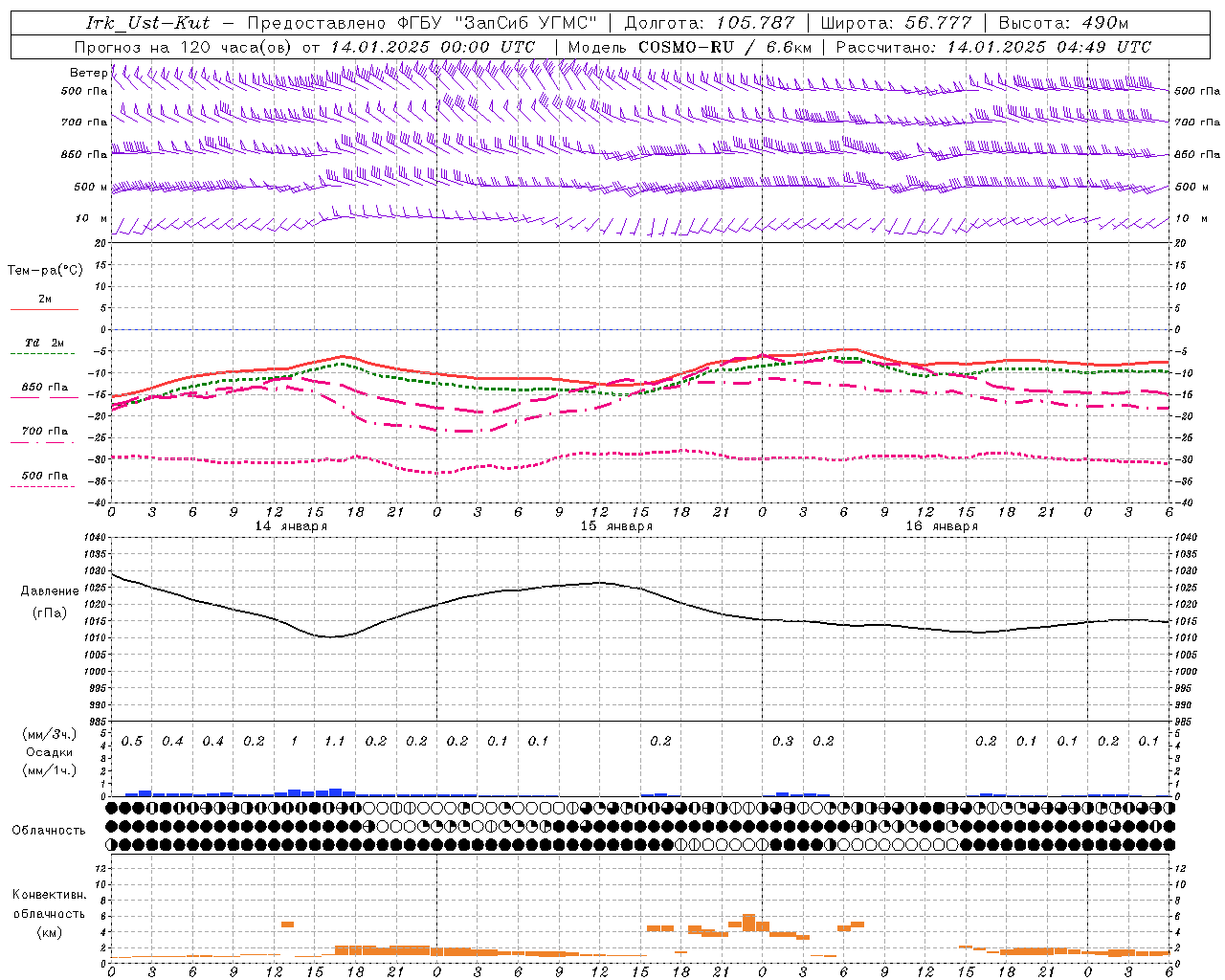Viewport: 1225px width, 980px height.
Task: Click the Давление panel label
Action: pyautogui.click(x=50, y=591)
